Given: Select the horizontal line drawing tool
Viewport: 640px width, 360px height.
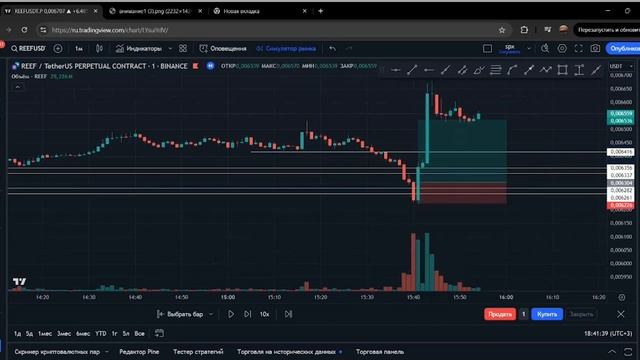Looking at the screenshot, I should point(396,70).
